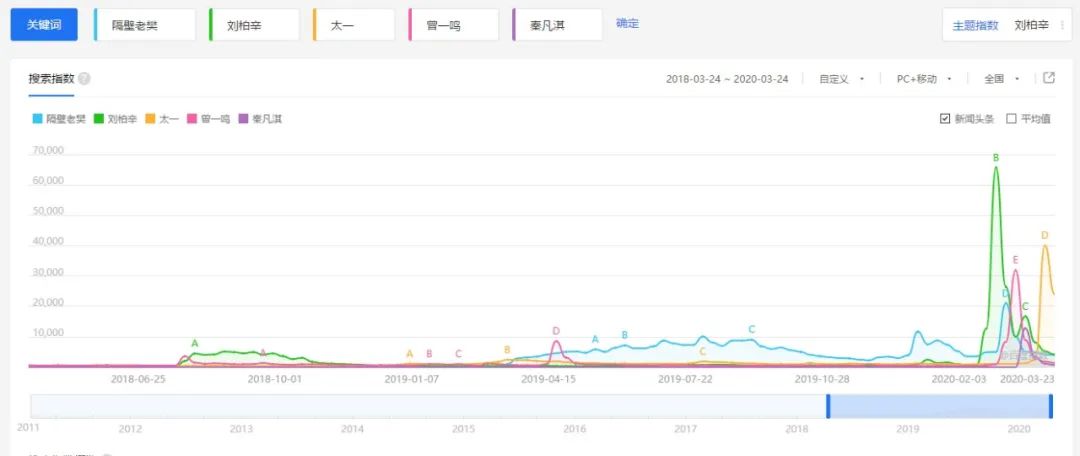Image resolution: width=1080 pixels, height=456 pixels.
Task: Toggle the 秦凡淇 purple legend series
Action: click(259, 119)
